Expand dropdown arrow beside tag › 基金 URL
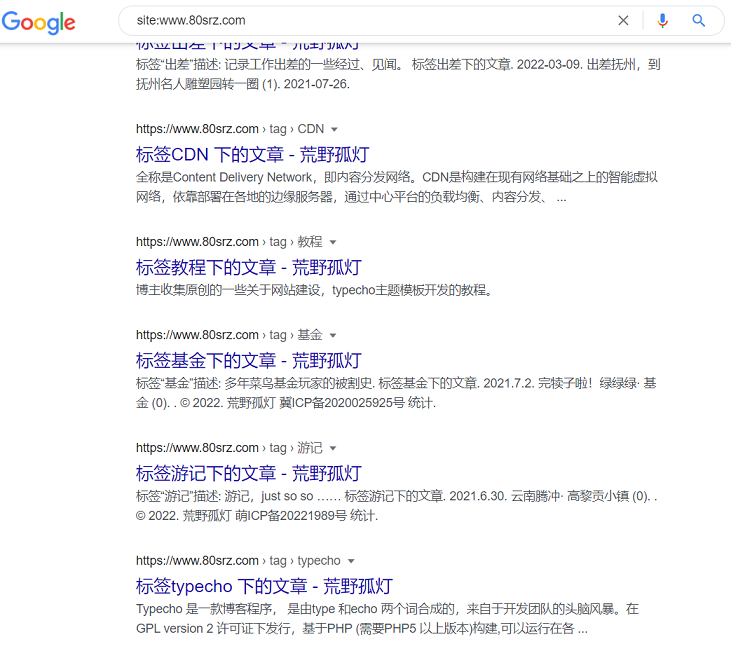The height and width of the screenshot is (658, 731). tap(333, 335)
